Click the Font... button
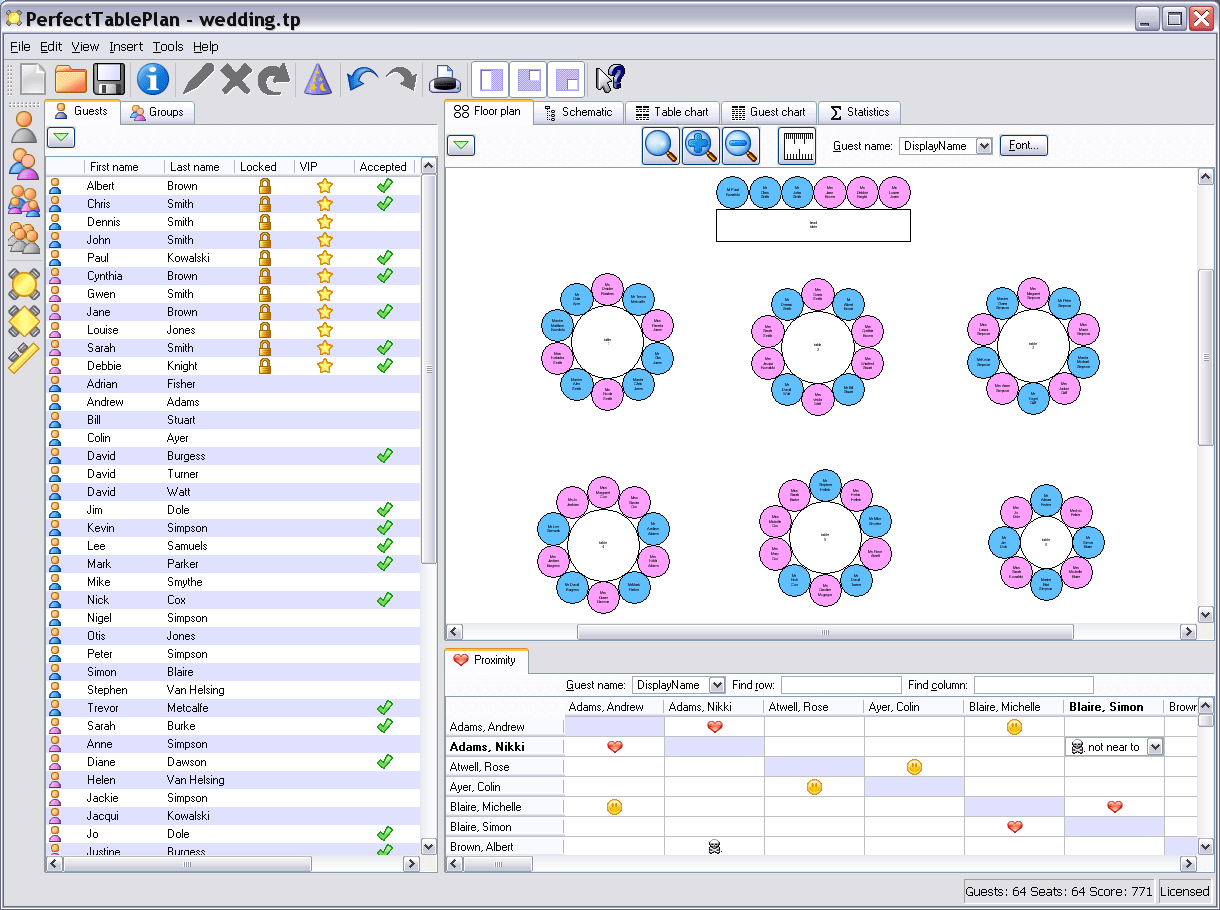This screenshot has height=910, width=1220. point(1023,146)
